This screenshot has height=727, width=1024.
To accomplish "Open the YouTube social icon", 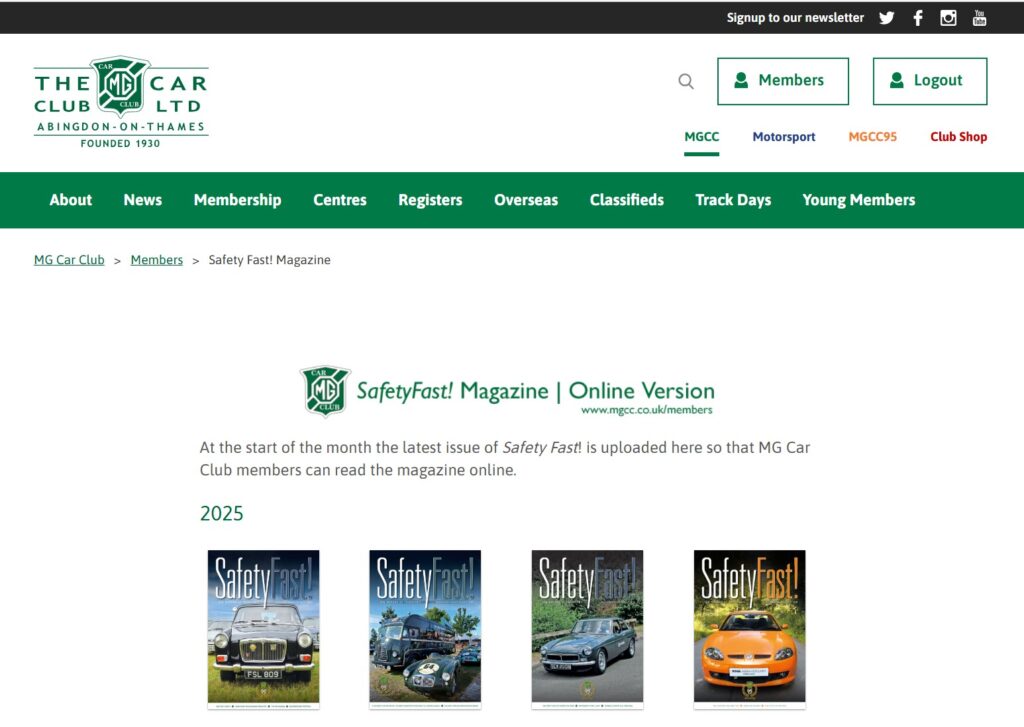I will tap(979, 18).
